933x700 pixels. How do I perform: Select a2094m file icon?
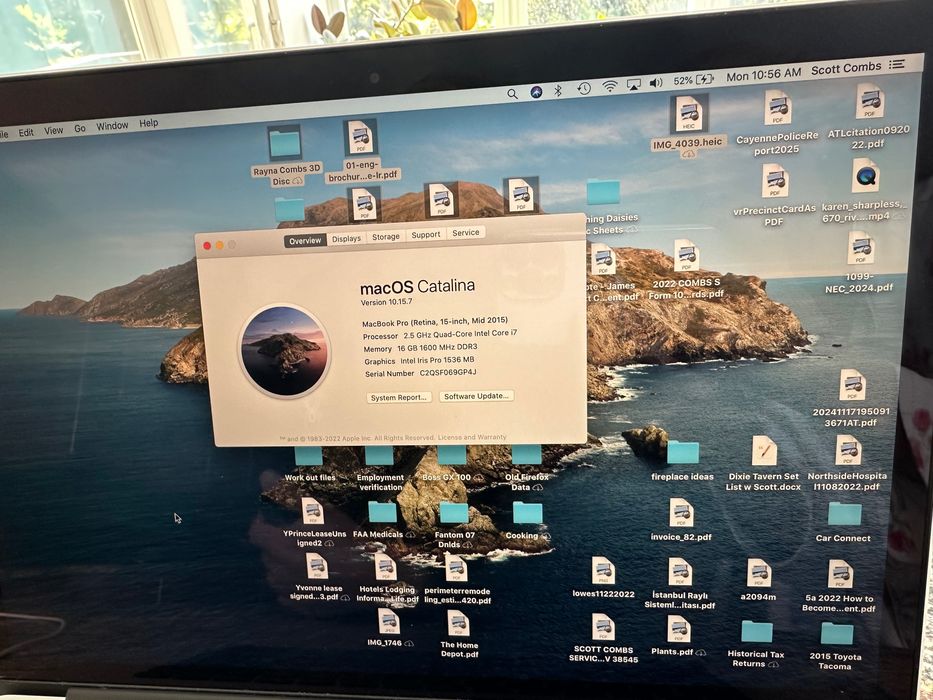(x=759, y=573)
